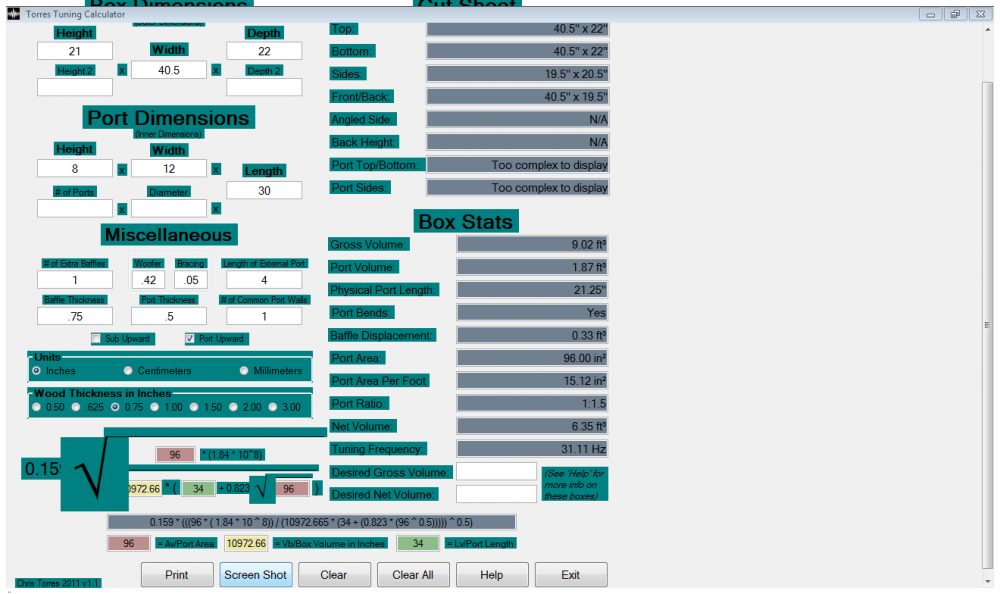Click the Torres Tuning Calculator title bar icon

[13, 13]
